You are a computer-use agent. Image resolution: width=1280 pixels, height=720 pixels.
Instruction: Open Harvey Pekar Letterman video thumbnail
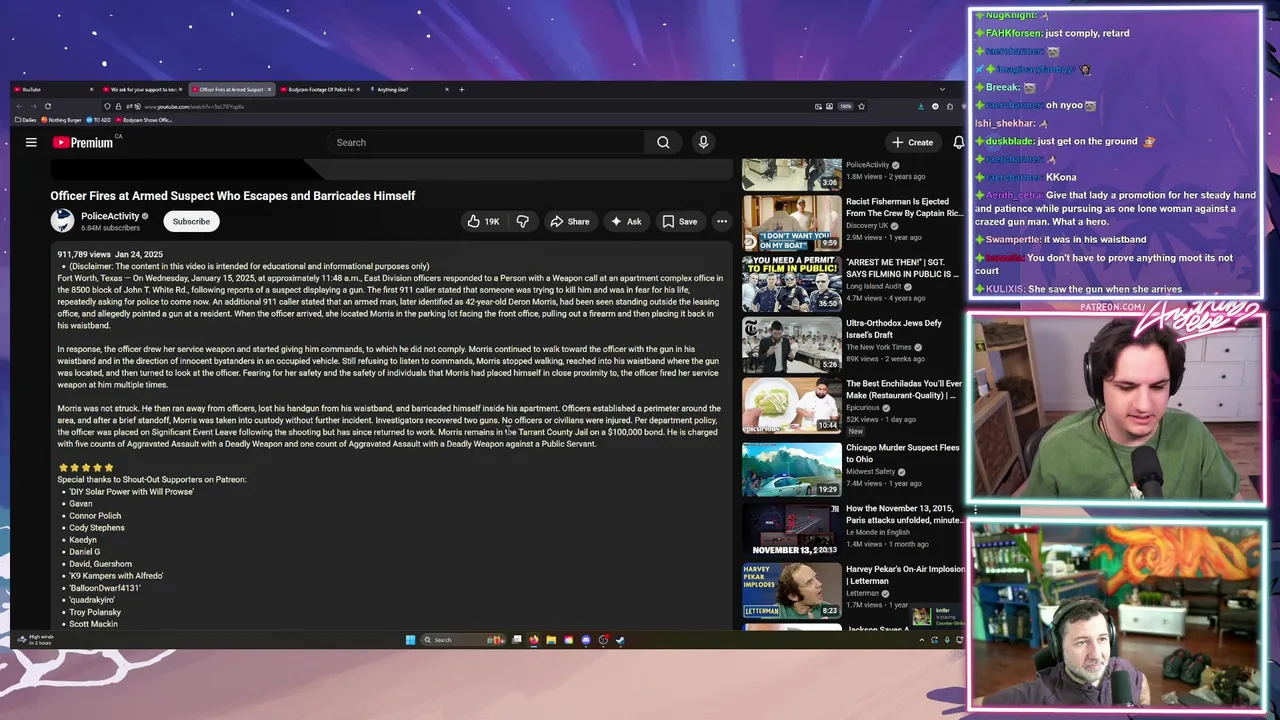point(791,590)
